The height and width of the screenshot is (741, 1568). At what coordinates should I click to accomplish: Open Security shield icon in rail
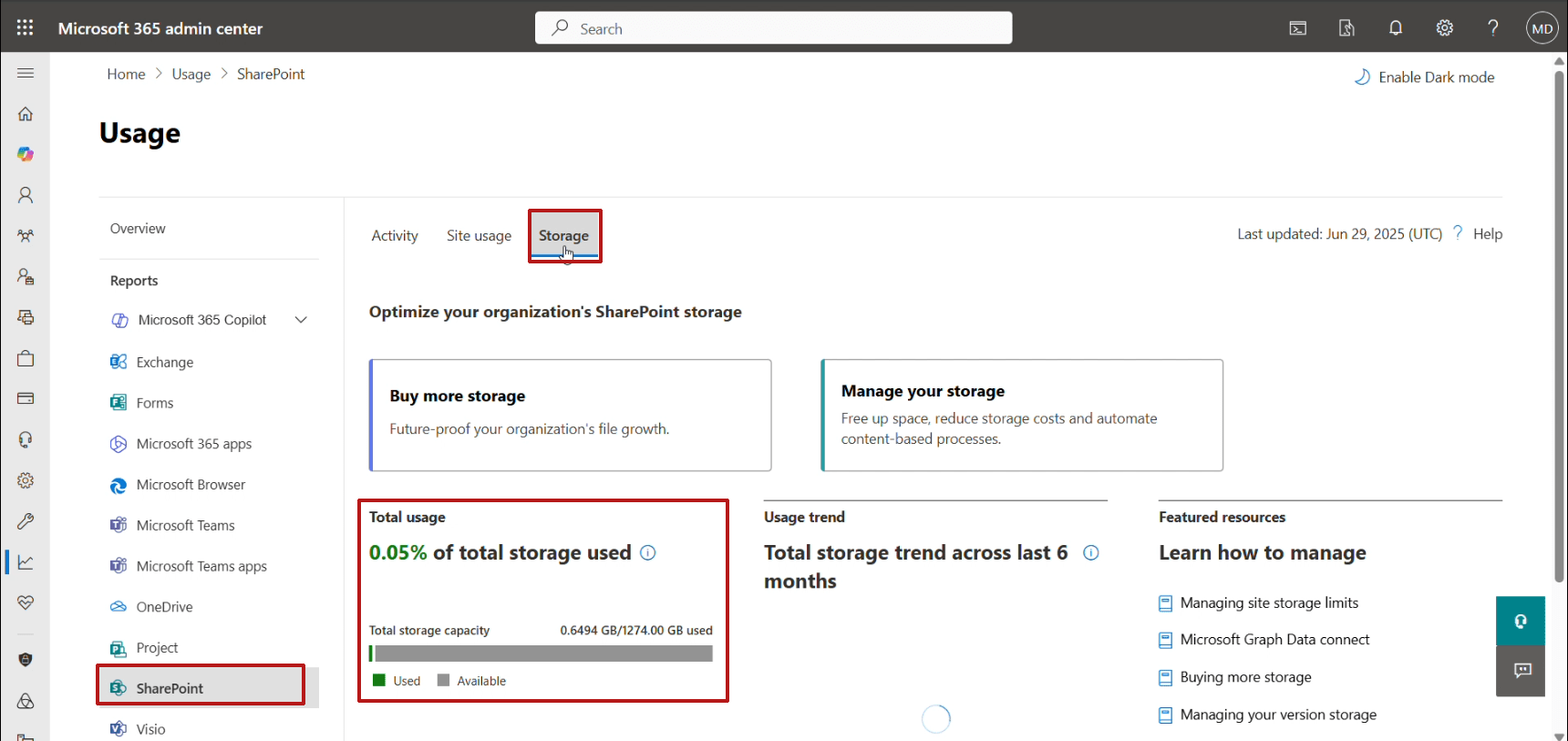26,660
